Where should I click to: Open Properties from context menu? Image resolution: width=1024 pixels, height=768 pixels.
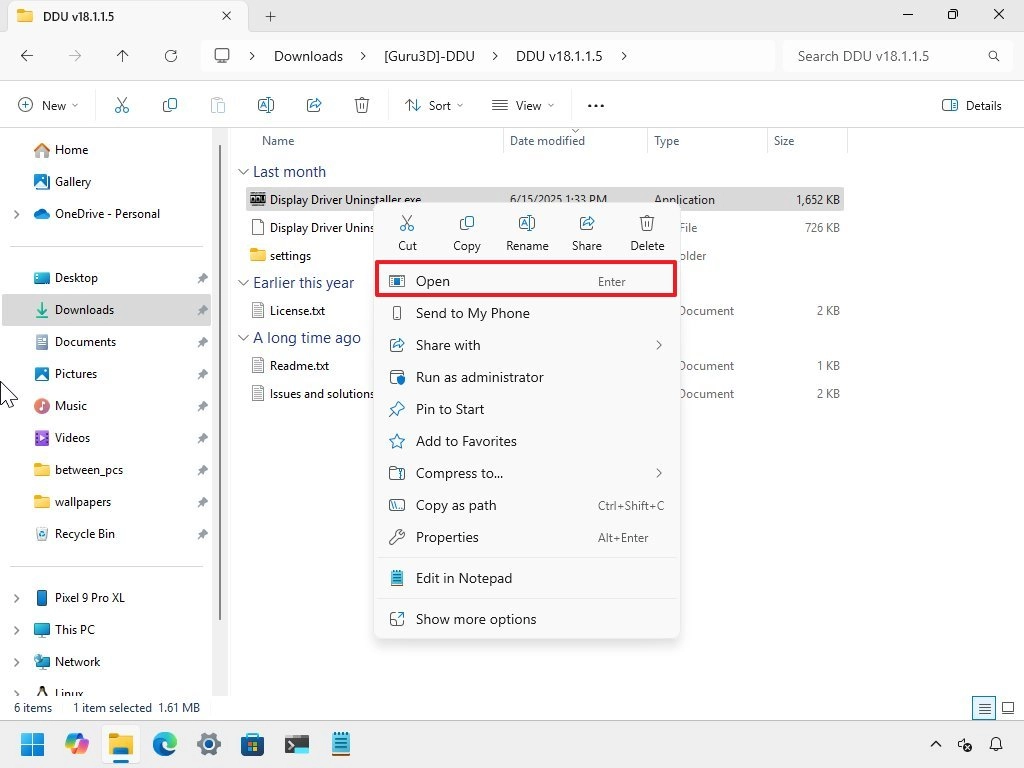click(526, 537)
